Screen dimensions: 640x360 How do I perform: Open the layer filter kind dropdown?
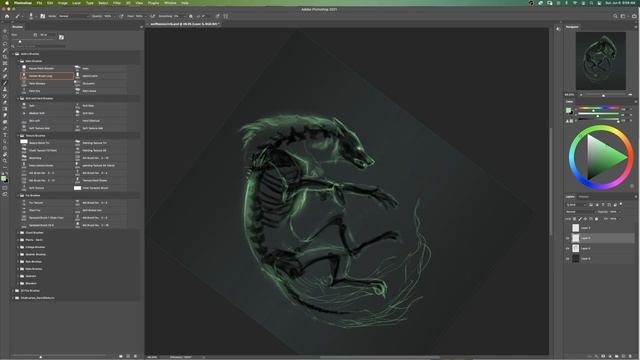(576, 204)
